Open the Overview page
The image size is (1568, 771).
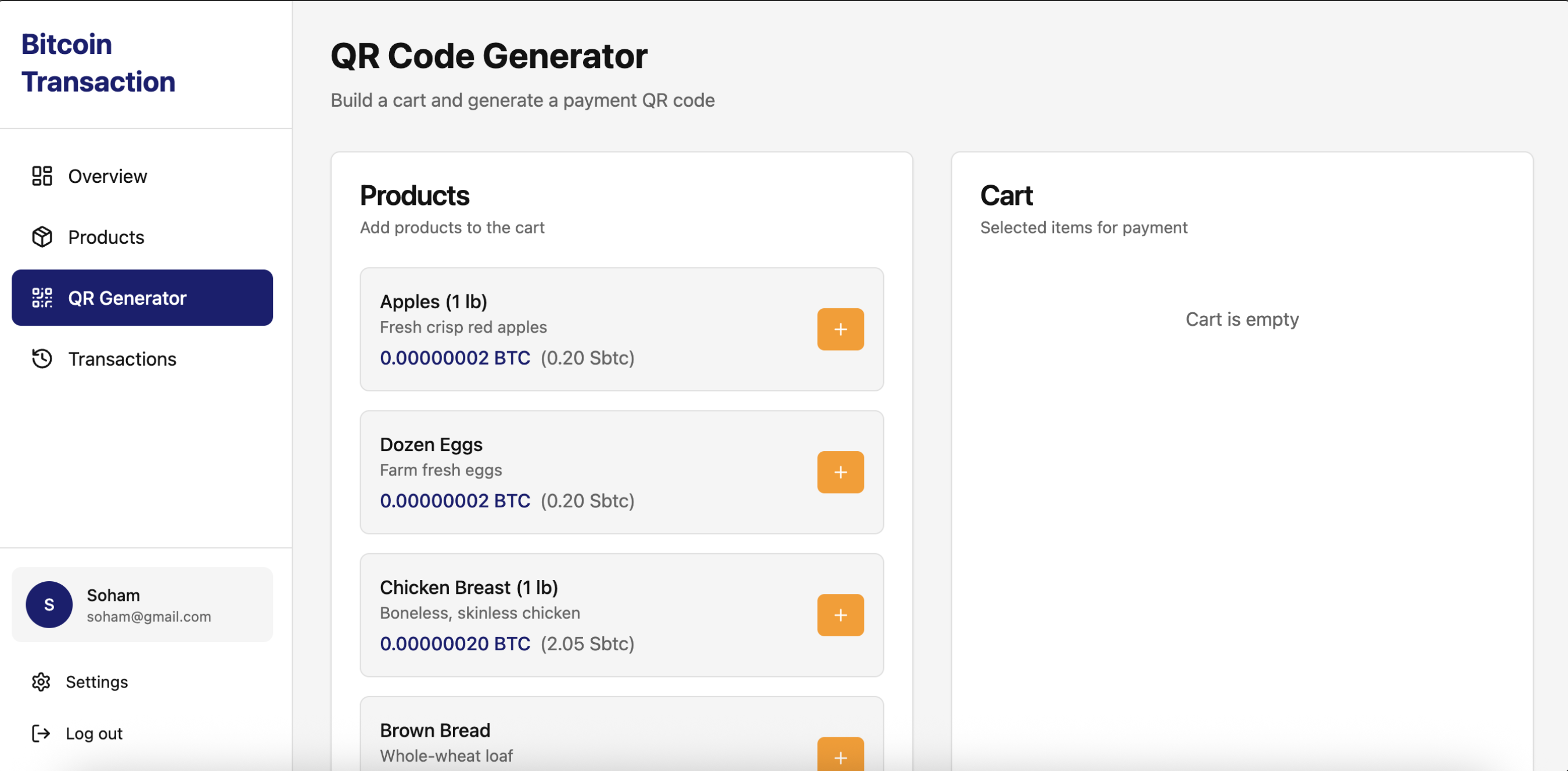(x=107, y=176)
